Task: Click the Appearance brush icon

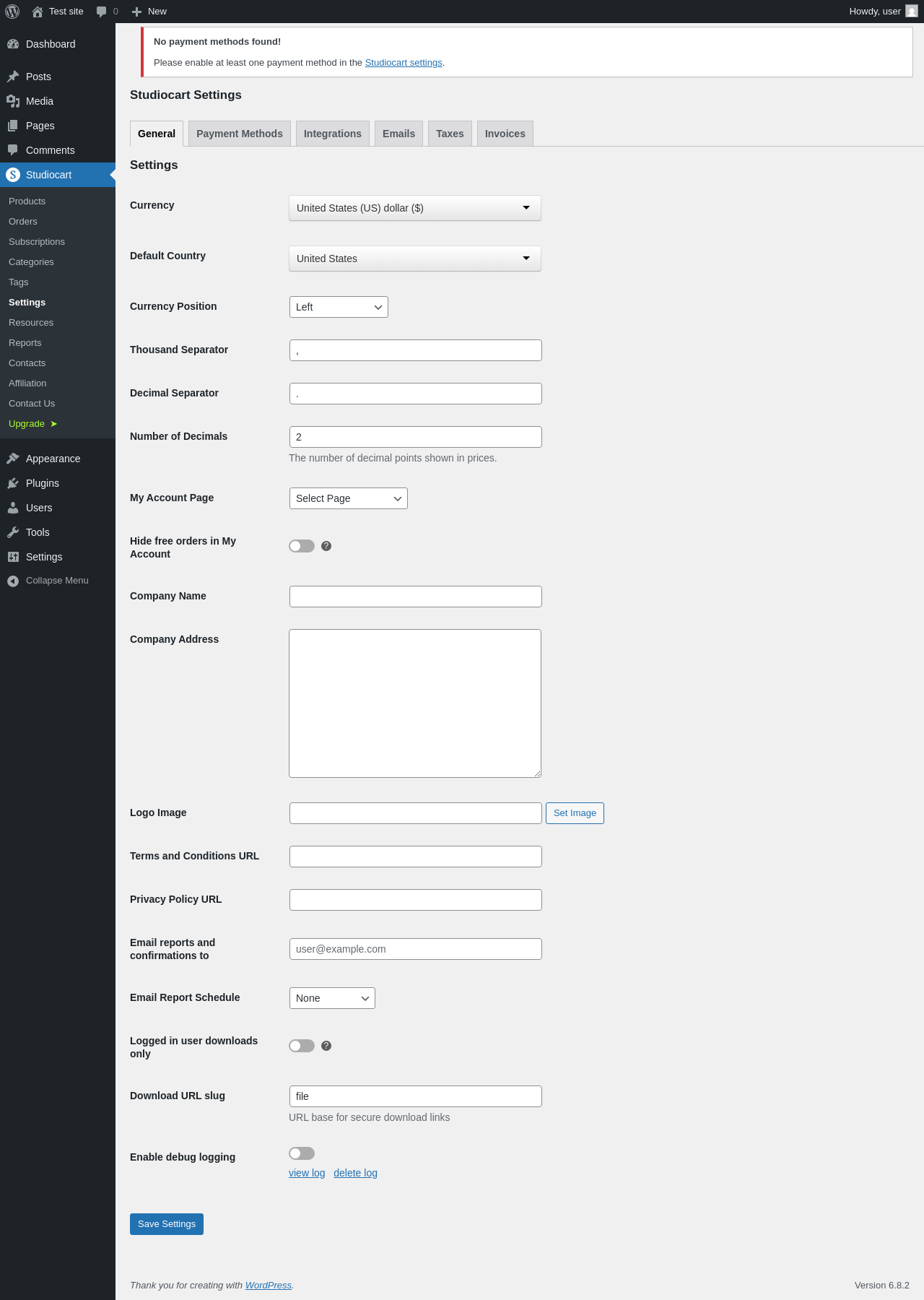Action: (13, 459)
